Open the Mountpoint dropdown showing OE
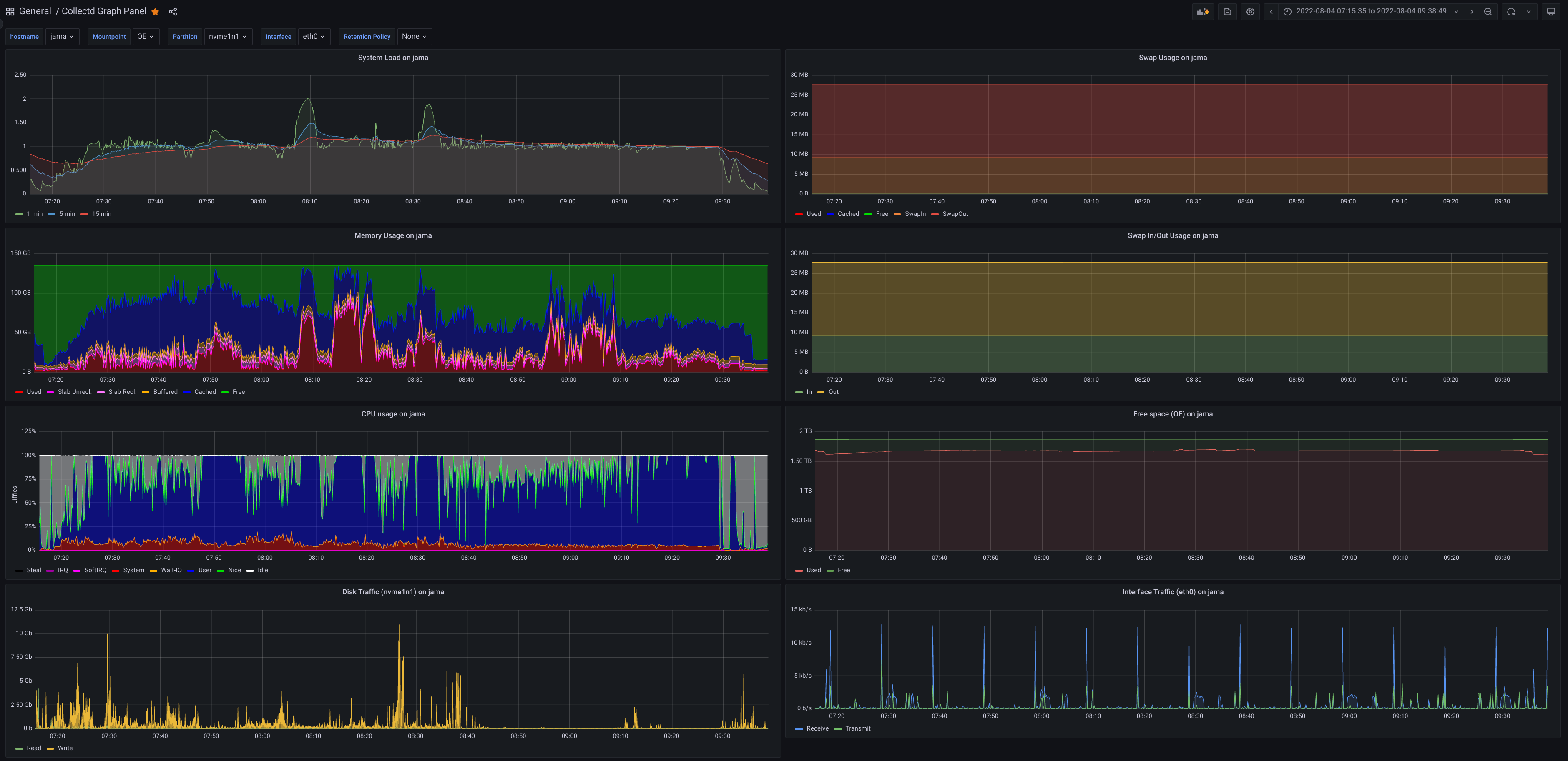 146,37
